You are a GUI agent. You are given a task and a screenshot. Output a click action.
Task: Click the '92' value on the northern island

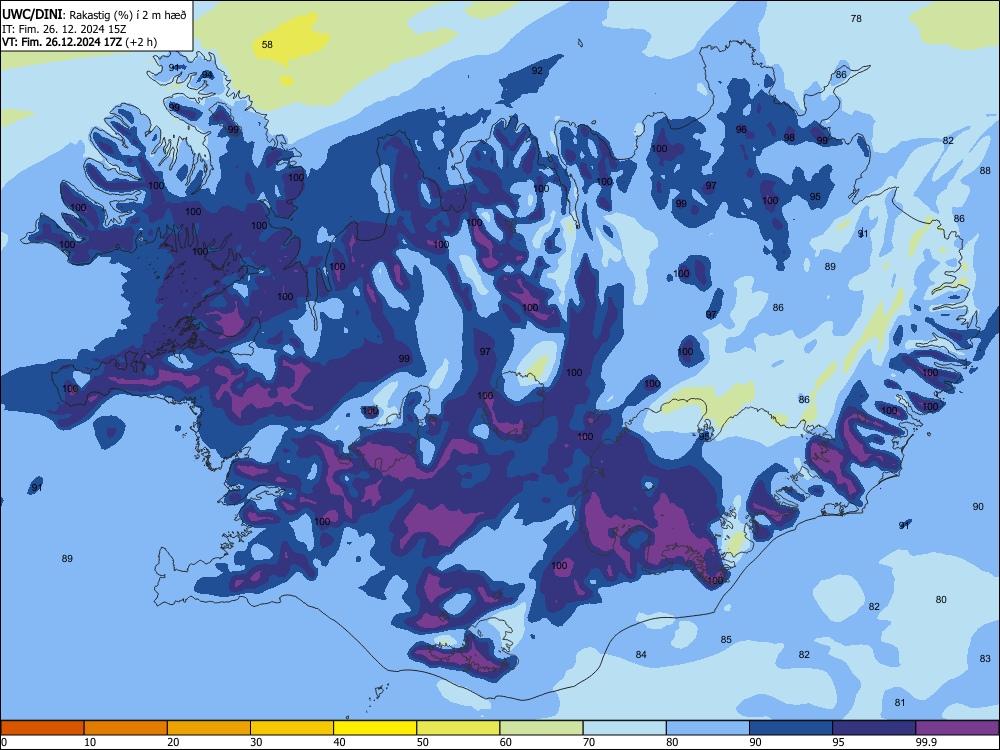[537, 70]
